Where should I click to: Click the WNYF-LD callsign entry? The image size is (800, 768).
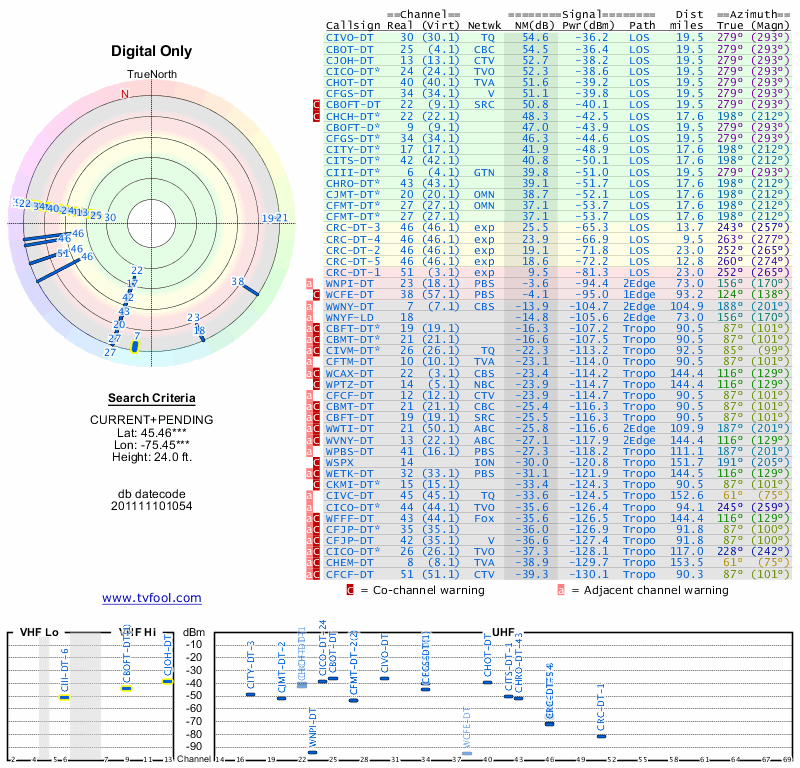[353, 316]
